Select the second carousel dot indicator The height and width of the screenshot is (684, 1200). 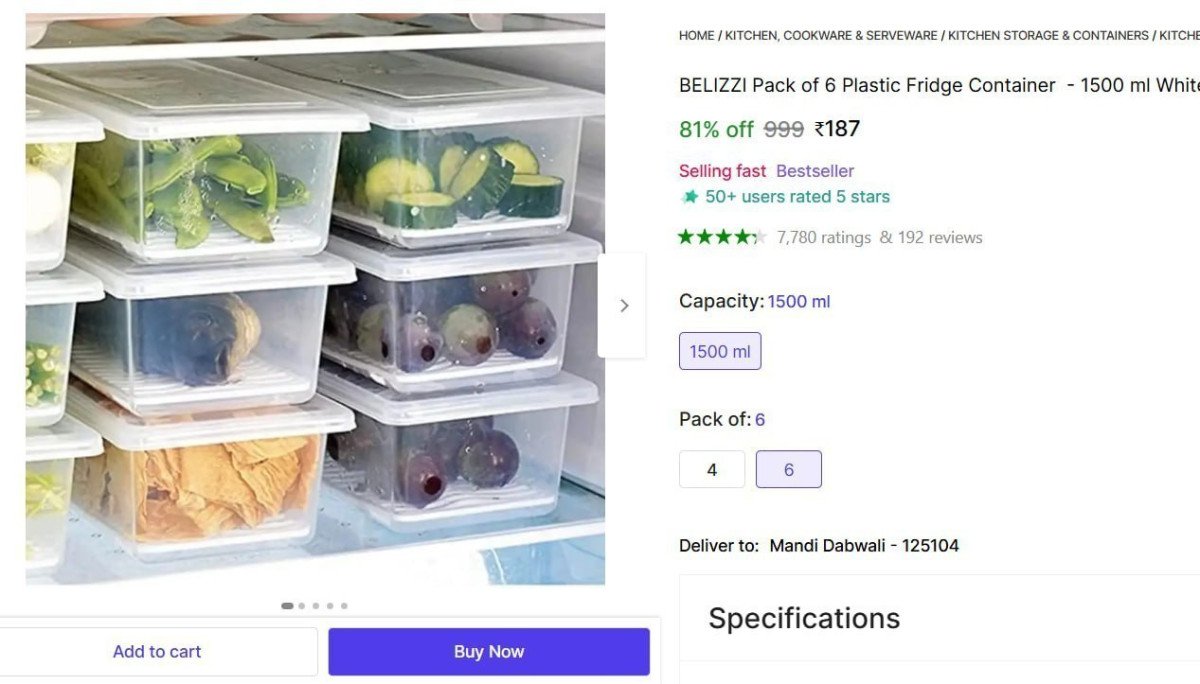pyautogui.click(x=301, y=605)
